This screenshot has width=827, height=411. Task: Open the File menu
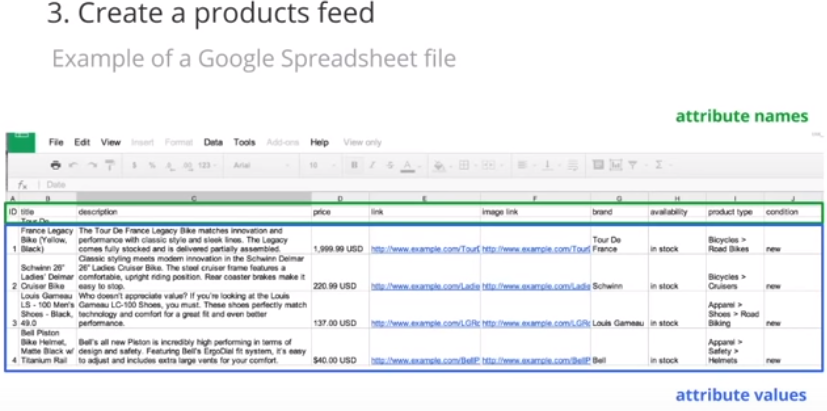[56, 143]
